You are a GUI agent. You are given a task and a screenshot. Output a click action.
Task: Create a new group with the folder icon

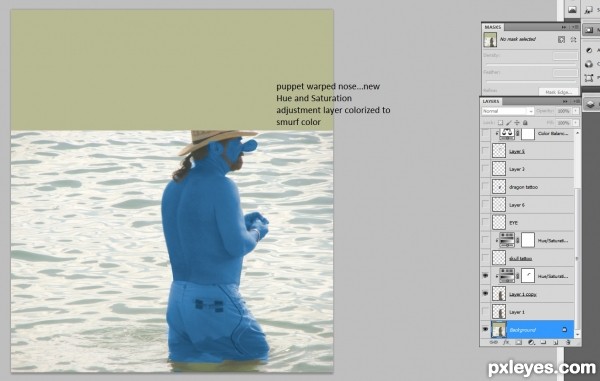pyautogui.click(x=543, y=342)
